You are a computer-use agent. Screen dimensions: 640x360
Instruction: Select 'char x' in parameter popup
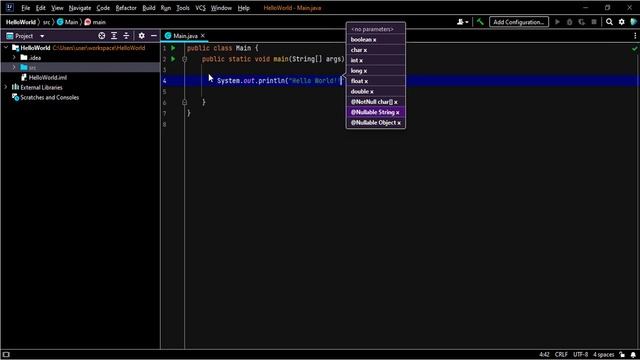376,50
